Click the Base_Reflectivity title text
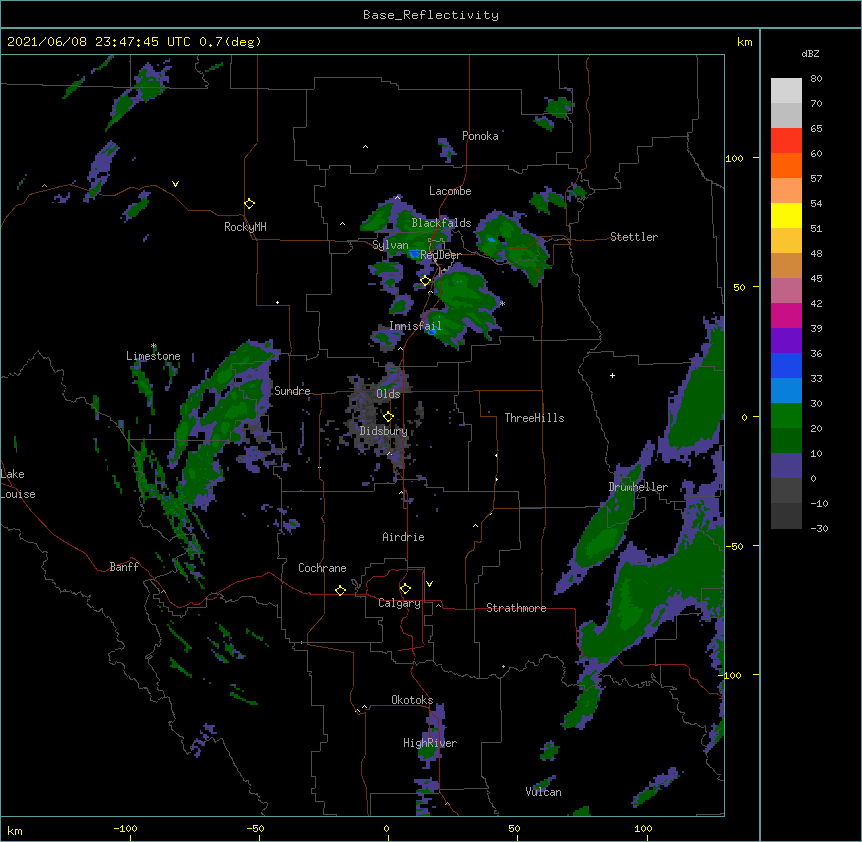The width and height of the screenshot is (862, 842). click(431, 15)
